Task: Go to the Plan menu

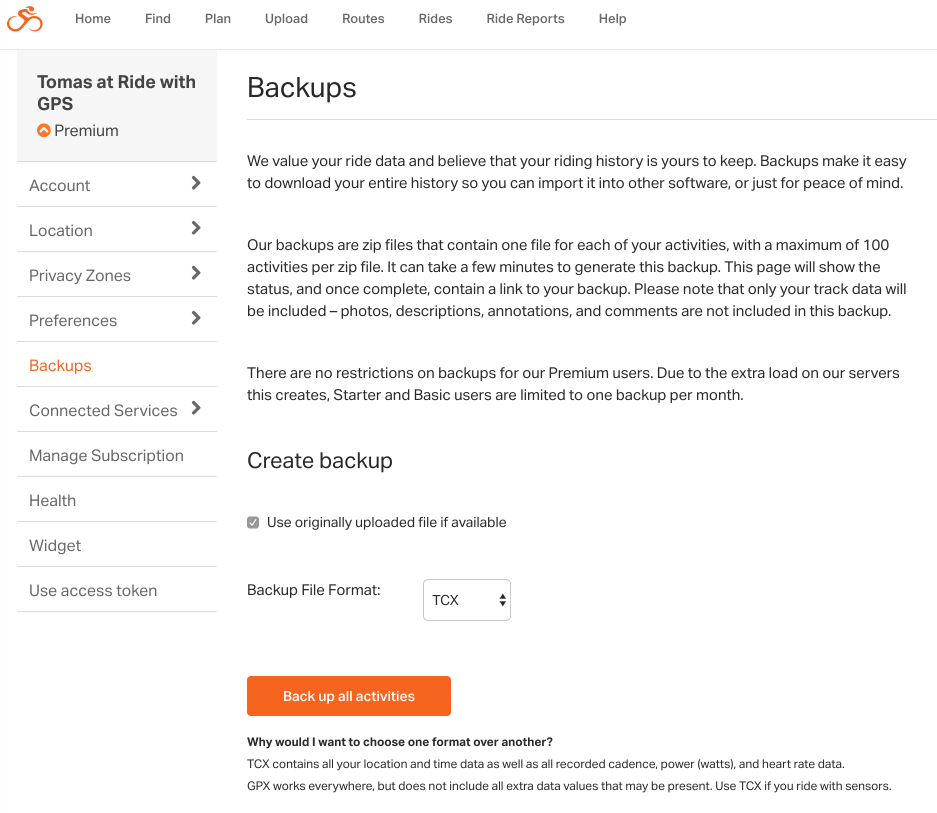Action: pos(218,19)
